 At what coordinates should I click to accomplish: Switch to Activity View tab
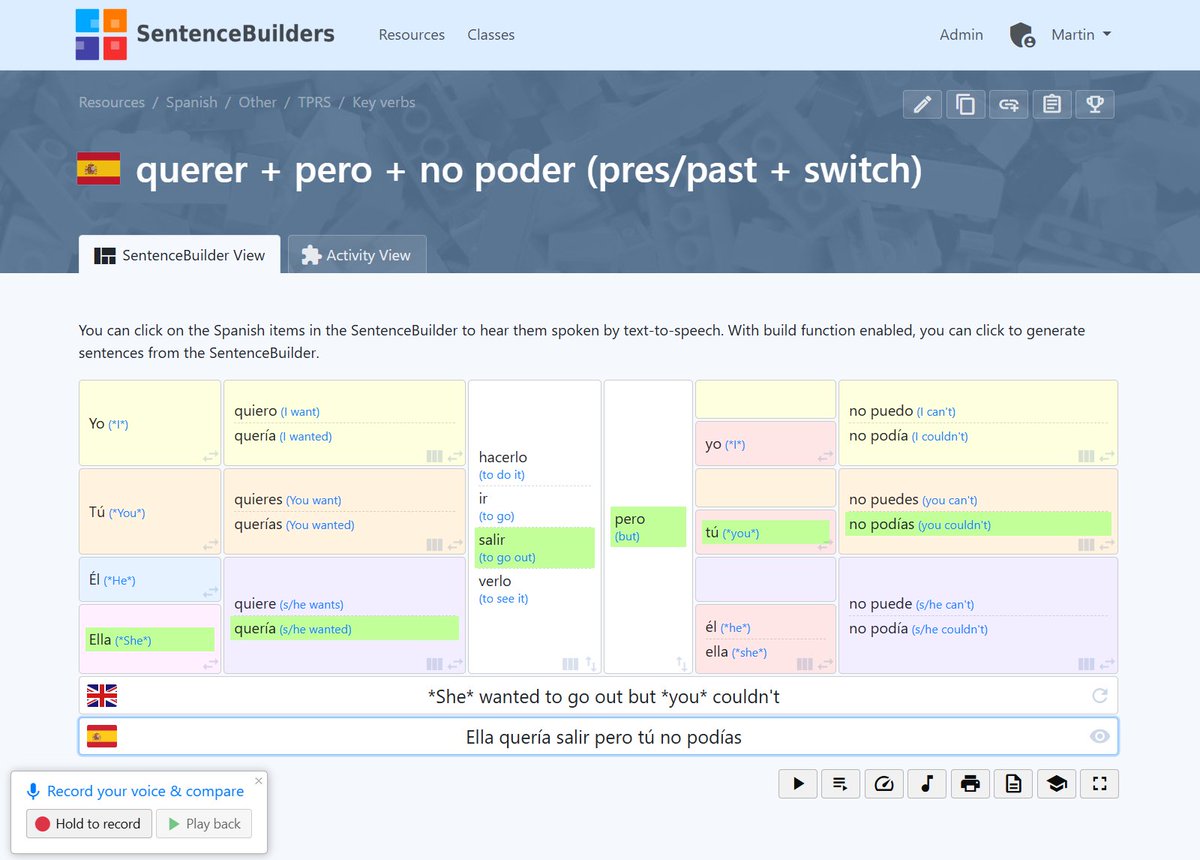click(x=357, y=255)
